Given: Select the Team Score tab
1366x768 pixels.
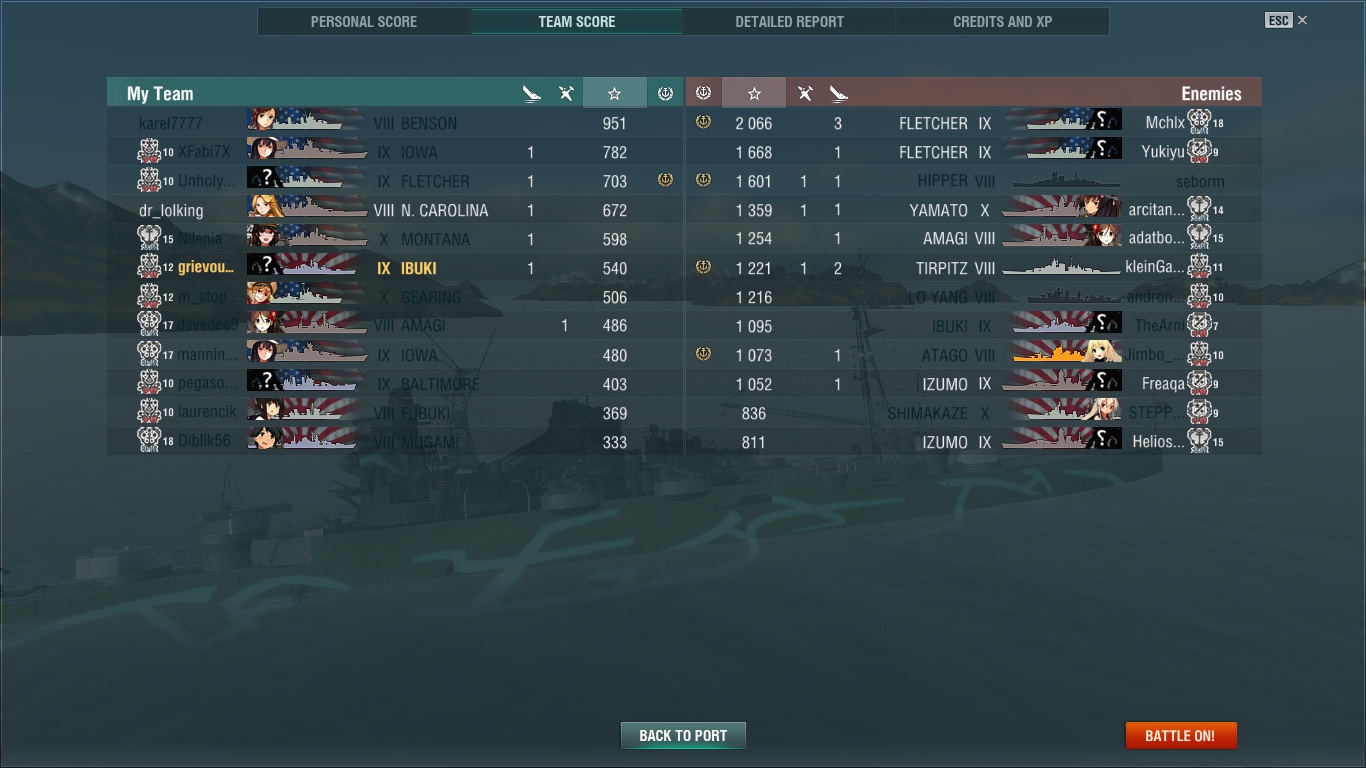Looking at the screenshot, I should click(577, 21).
